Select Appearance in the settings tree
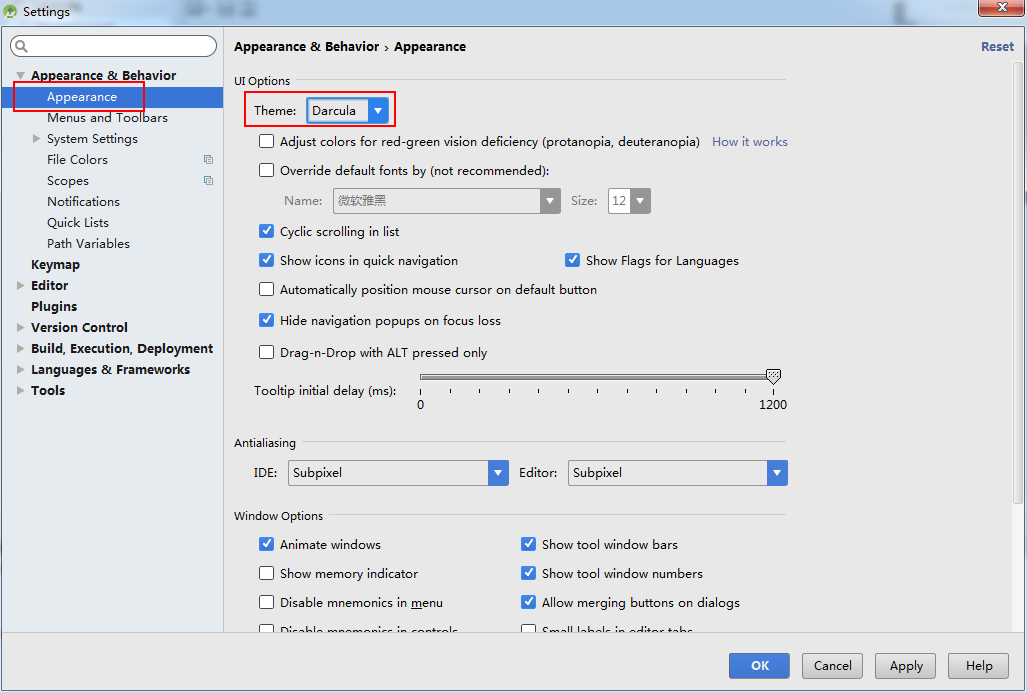Screen dimensions: 1027x693 (x=113, y=97)
